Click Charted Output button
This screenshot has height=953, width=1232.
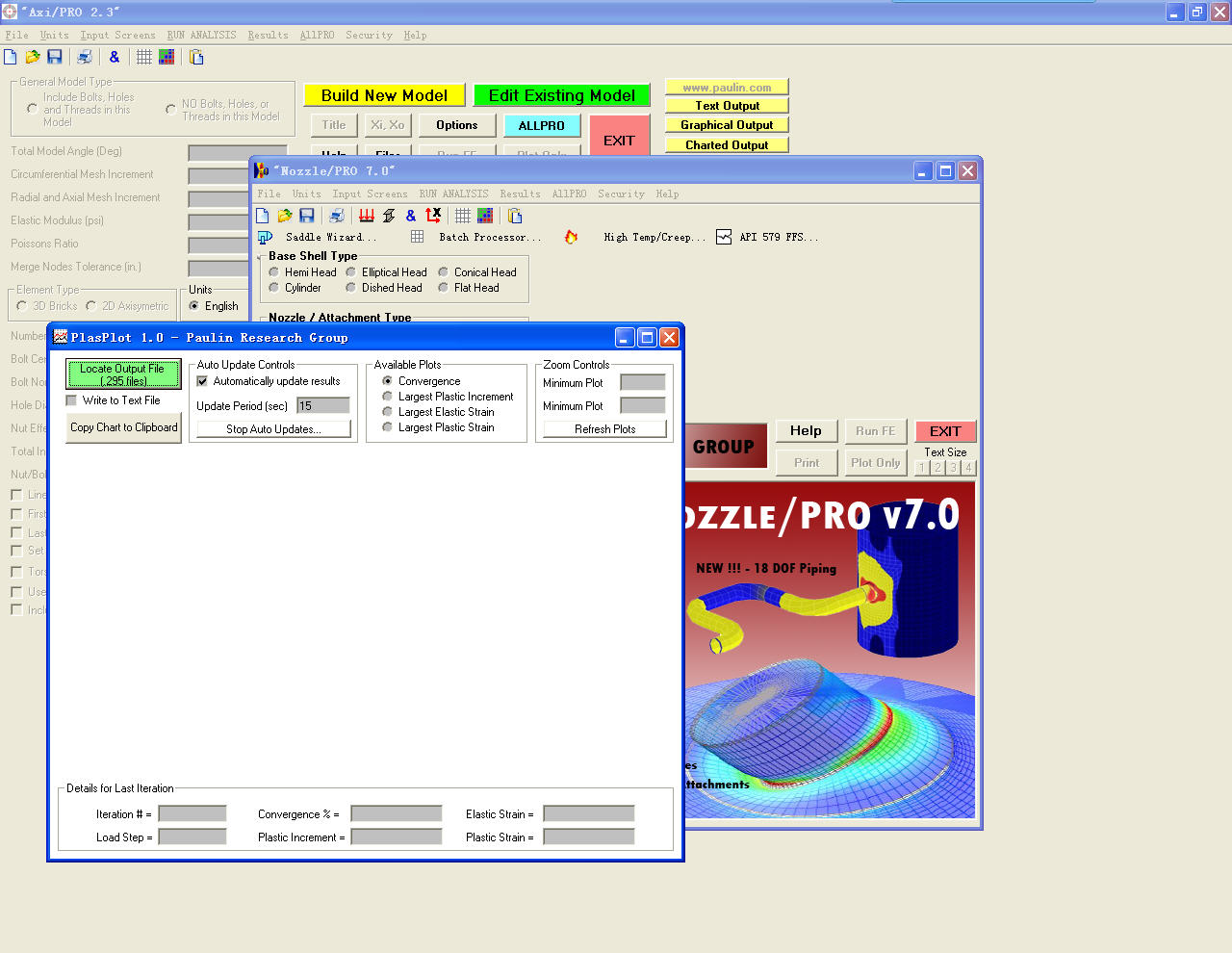pyautogui.click(x=727, y=145)
